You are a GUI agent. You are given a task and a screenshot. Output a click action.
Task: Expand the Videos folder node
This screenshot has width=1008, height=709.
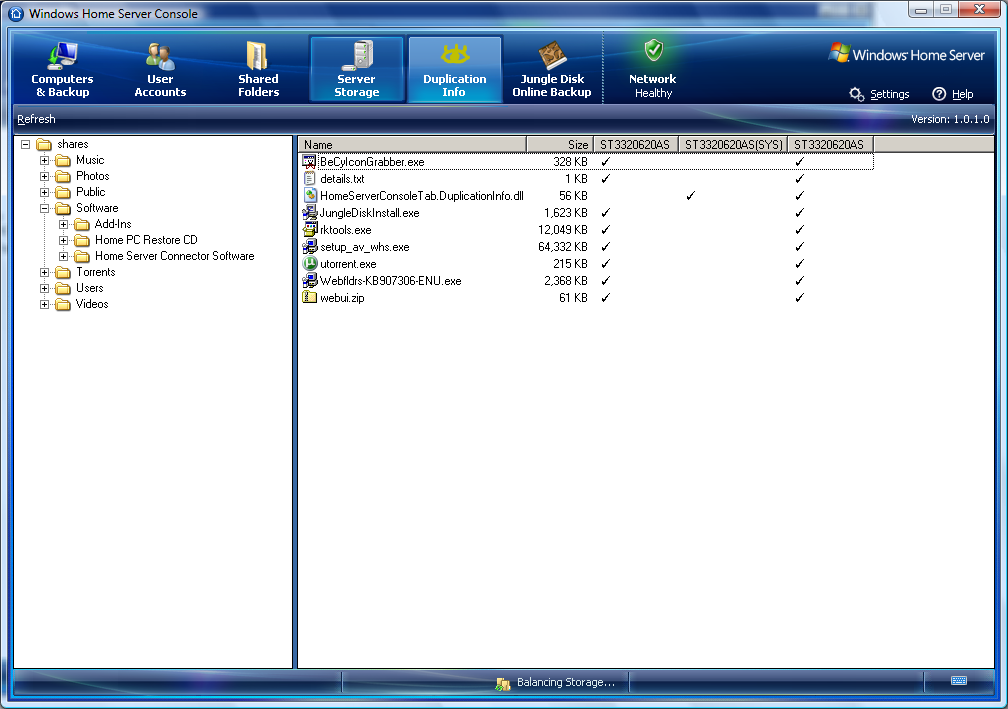tap(44, 304)
